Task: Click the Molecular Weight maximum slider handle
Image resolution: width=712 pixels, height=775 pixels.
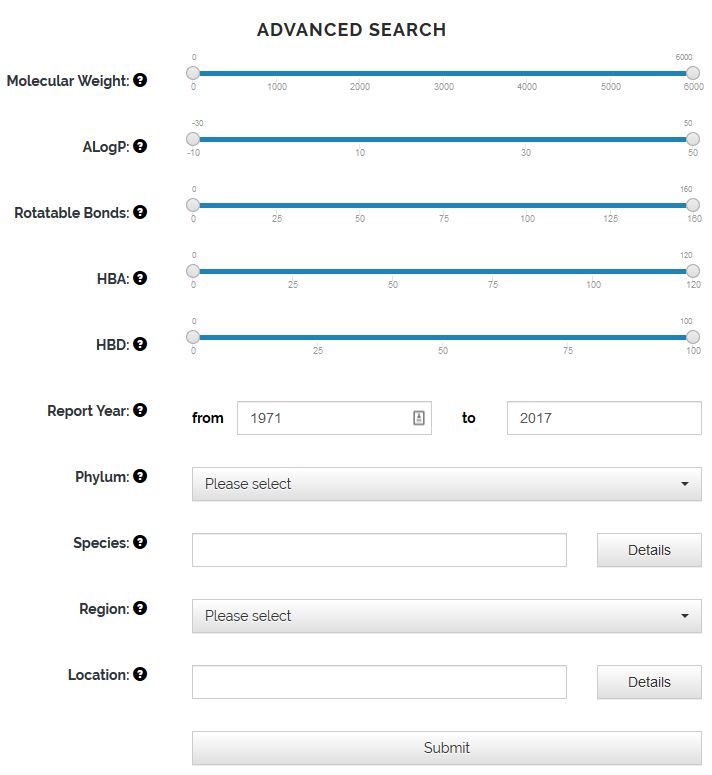Action: (693, 73)
